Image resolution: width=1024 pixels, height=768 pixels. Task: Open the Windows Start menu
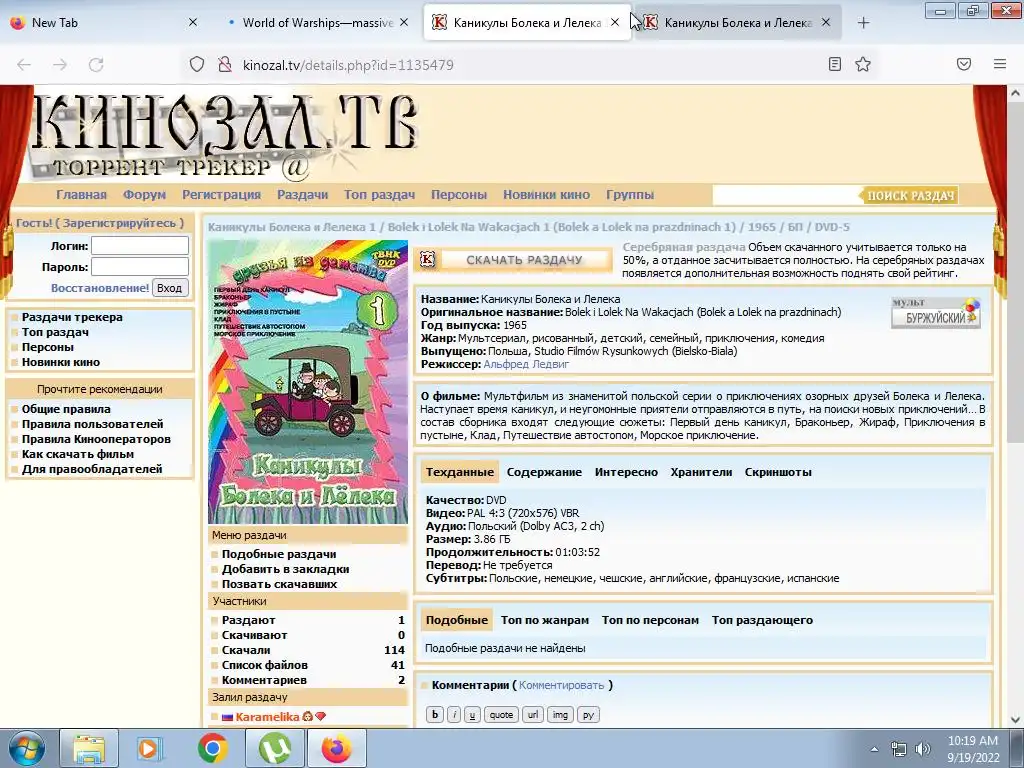click(27, 748)
